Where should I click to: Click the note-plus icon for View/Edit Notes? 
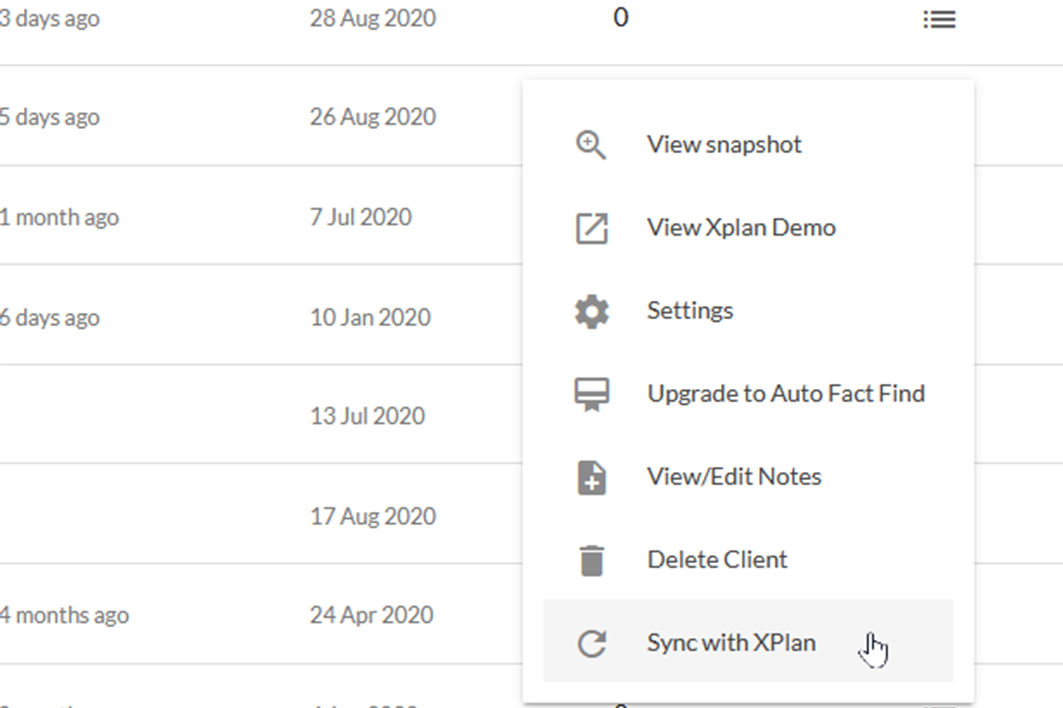click(x=592, y=477)
